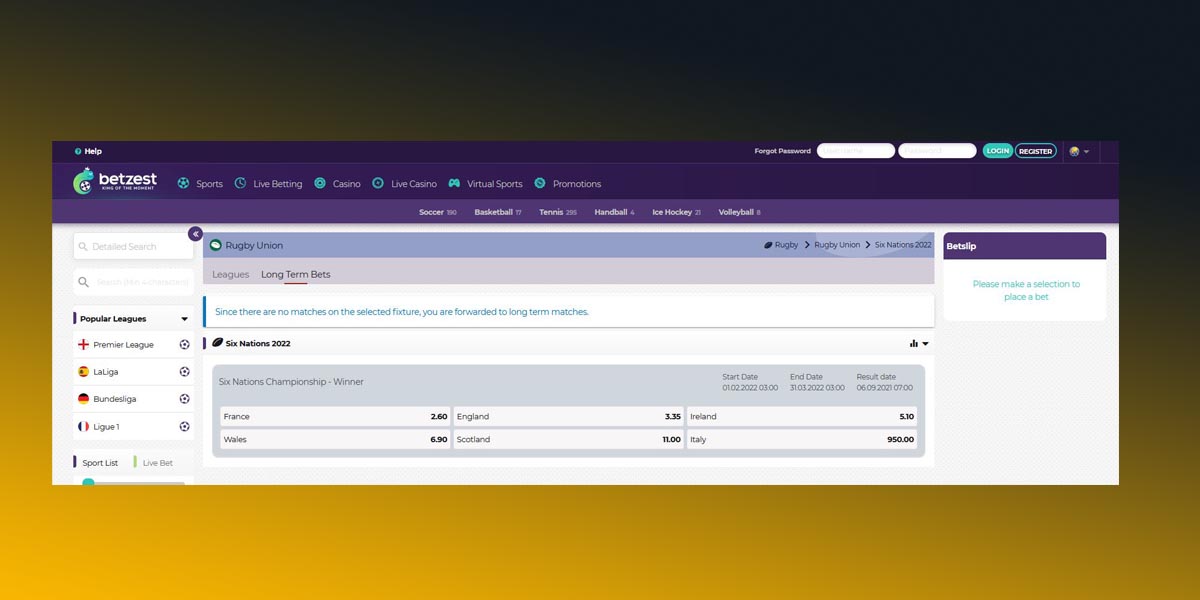Switch to the Live Bet tab
The width and height of the screenshot is (1200, 600).
[x=157, y=463]
